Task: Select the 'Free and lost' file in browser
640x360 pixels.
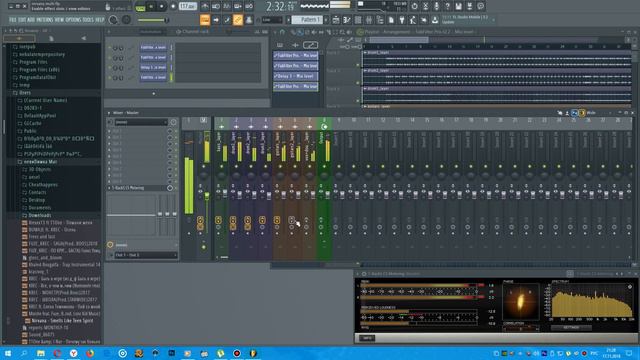Action: (42, 236)
